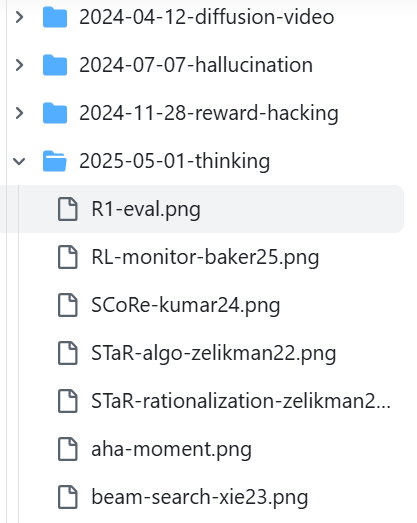Click the open folder icon of 2025-05-01-thinking
Screen dimensions: 417x523
coord(55,161)
